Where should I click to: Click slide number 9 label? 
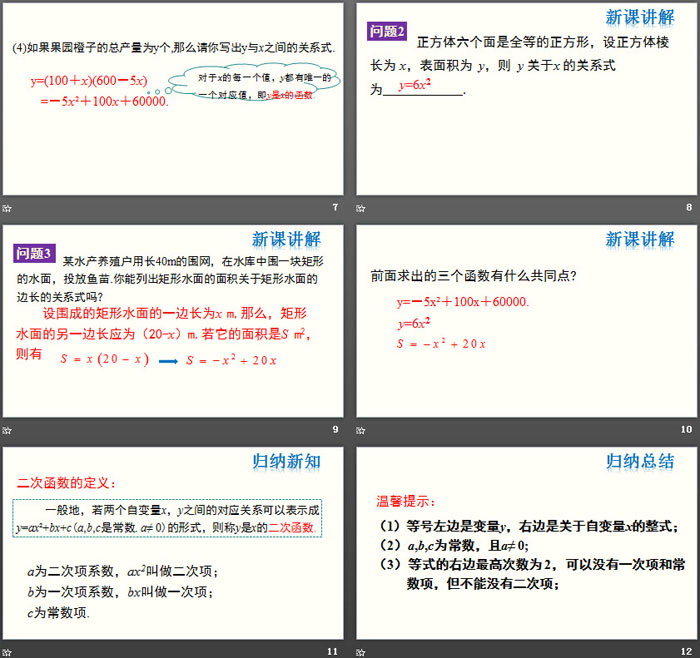coord(335,430)
